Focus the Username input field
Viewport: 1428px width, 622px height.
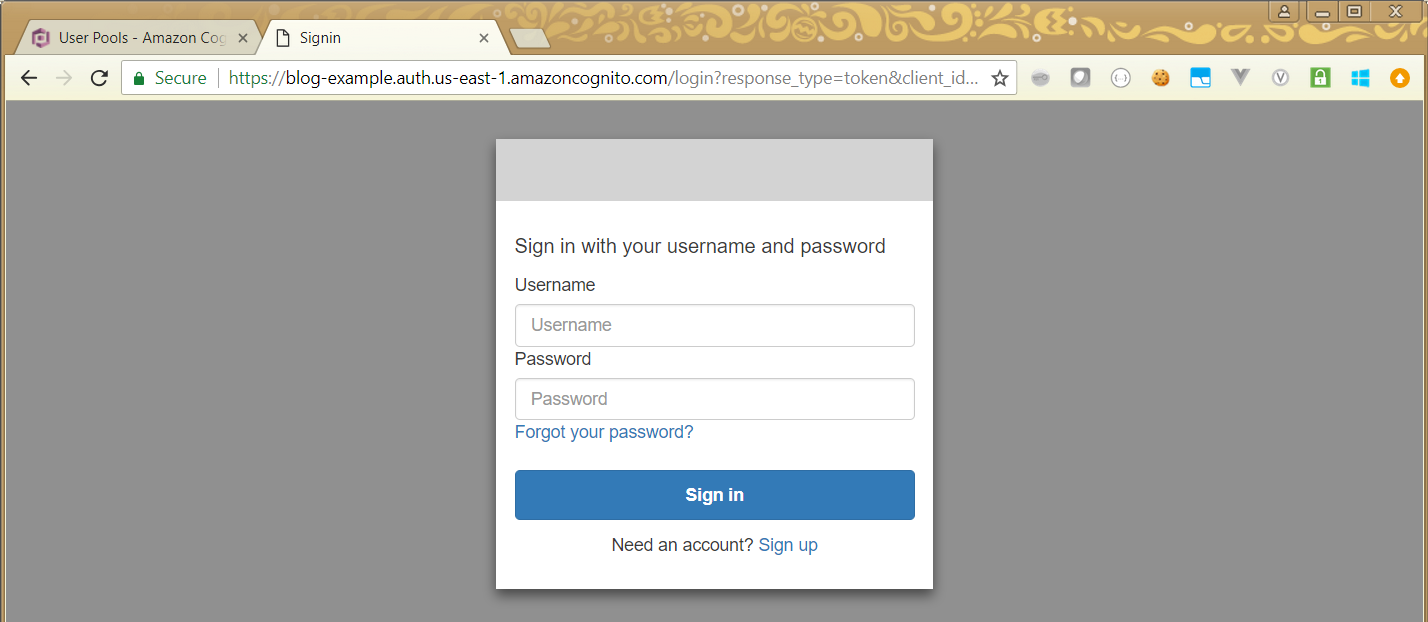(x=714, y=325)
